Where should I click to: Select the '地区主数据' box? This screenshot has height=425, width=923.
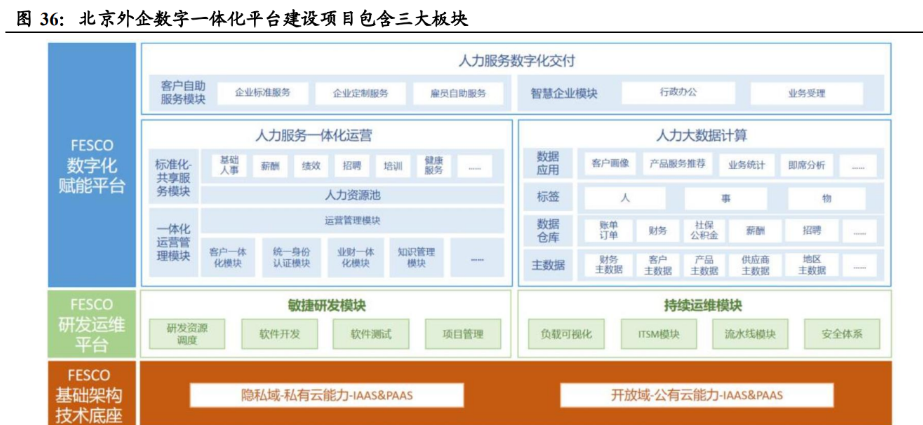pyautogui.click(x=812, y=265)
